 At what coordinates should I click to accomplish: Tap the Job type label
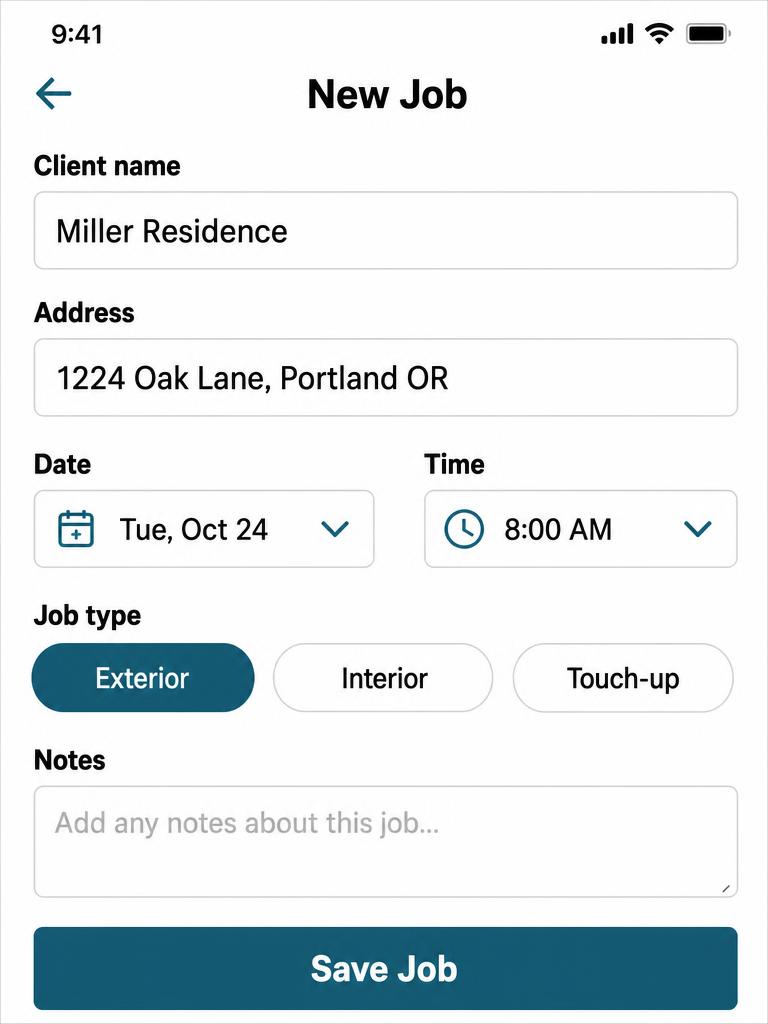[x=88, y=616]
